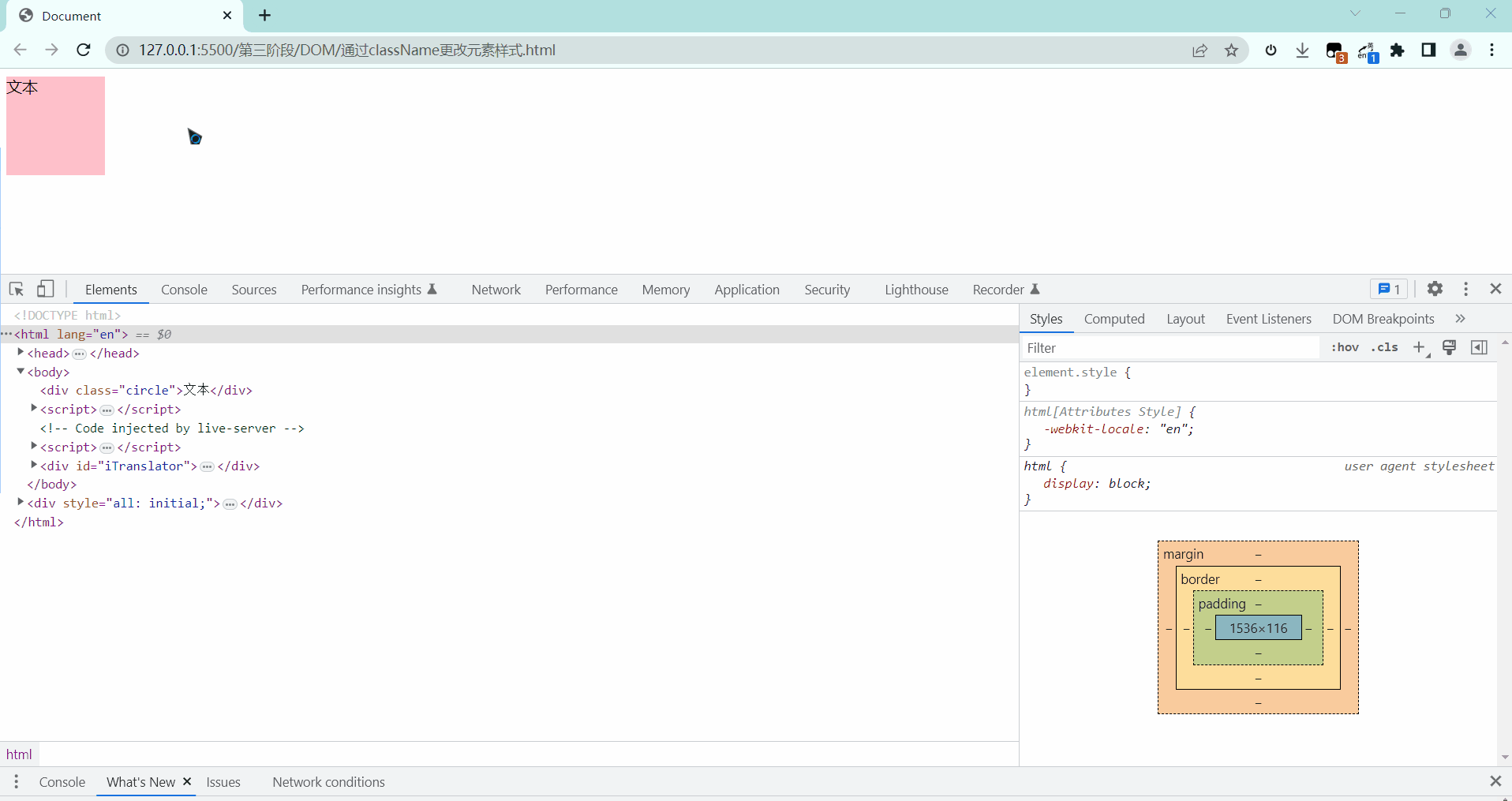Close the DevTools panel
Screen dimensions: 1512x801
click(1495, 289)
